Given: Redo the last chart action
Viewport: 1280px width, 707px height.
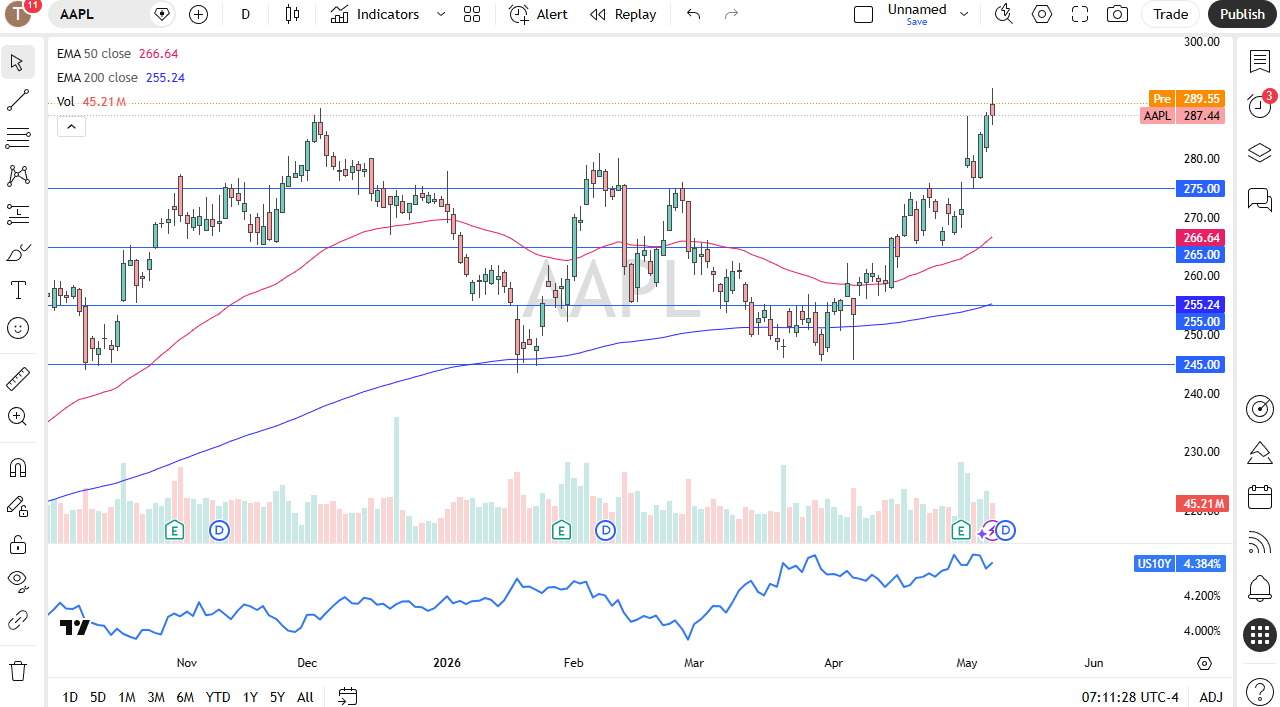Looking at the screenshot, I should pyautogui.click(x=731, y=14).
